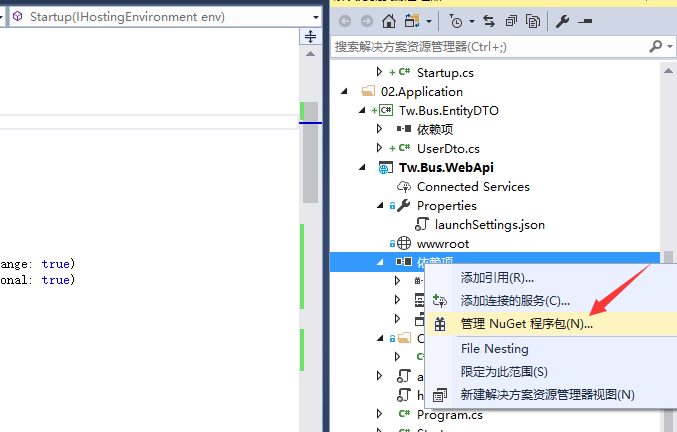Click the editor split window handle
The width and height of the screenshot is (677, 432).
pos(310,36)
